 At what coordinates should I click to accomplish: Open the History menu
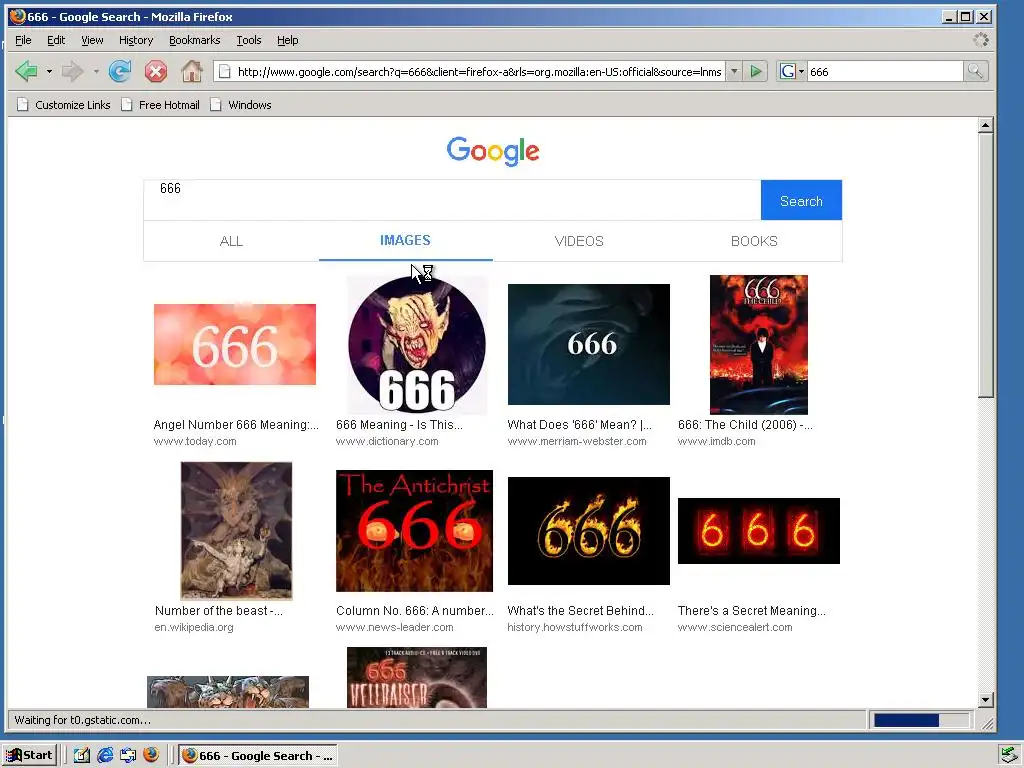[136, 40]
